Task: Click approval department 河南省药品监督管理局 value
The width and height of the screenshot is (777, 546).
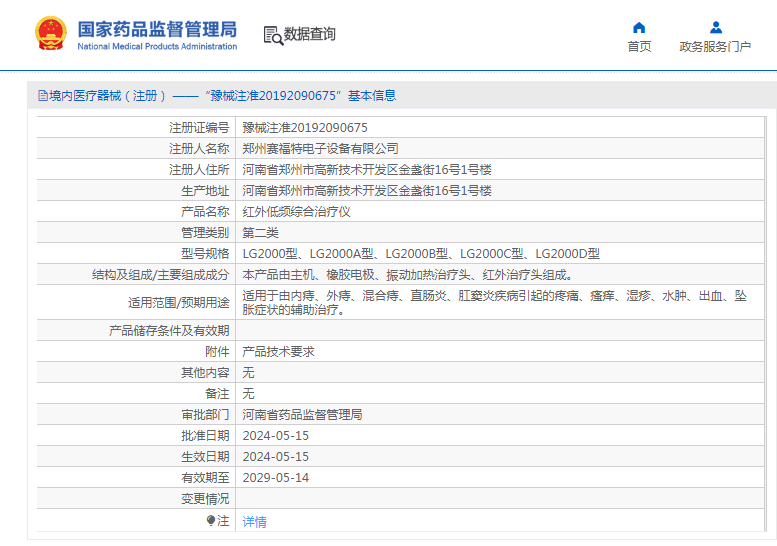Action: tap(302, 415)
